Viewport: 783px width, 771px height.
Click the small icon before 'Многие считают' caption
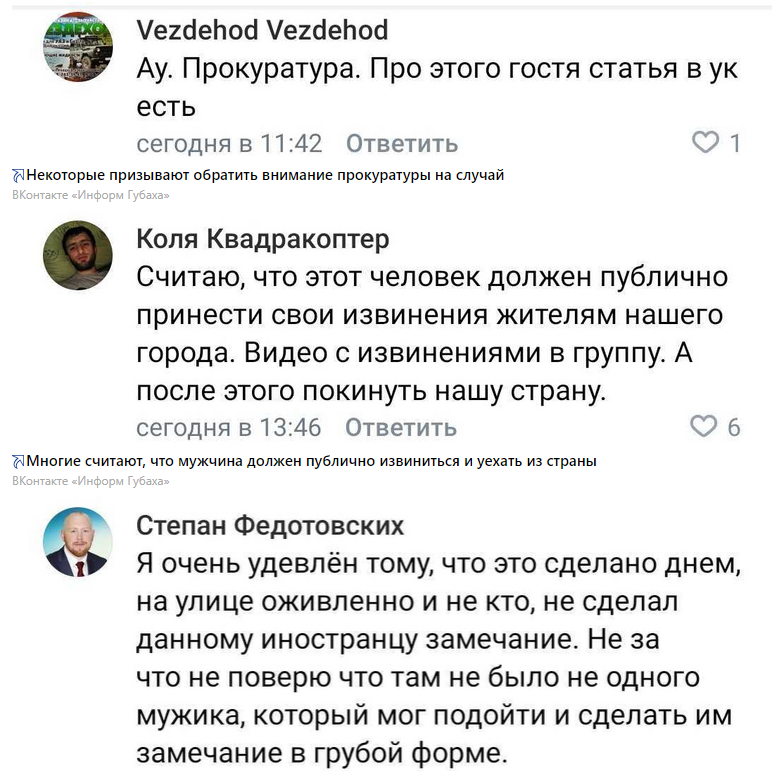(18, 462)
